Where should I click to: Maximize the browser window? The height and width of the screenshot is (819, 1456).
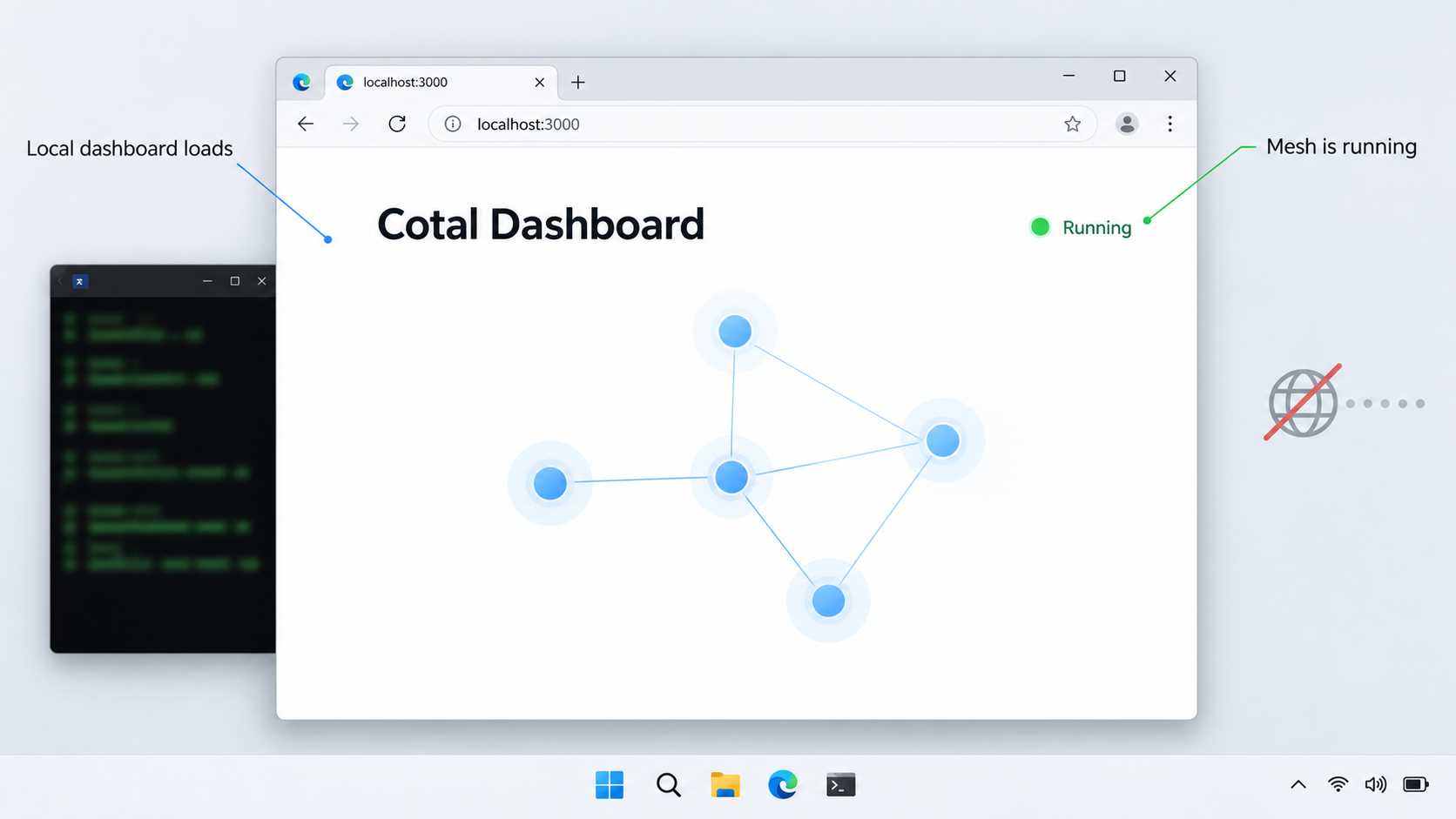click(x=1120, y=76)
